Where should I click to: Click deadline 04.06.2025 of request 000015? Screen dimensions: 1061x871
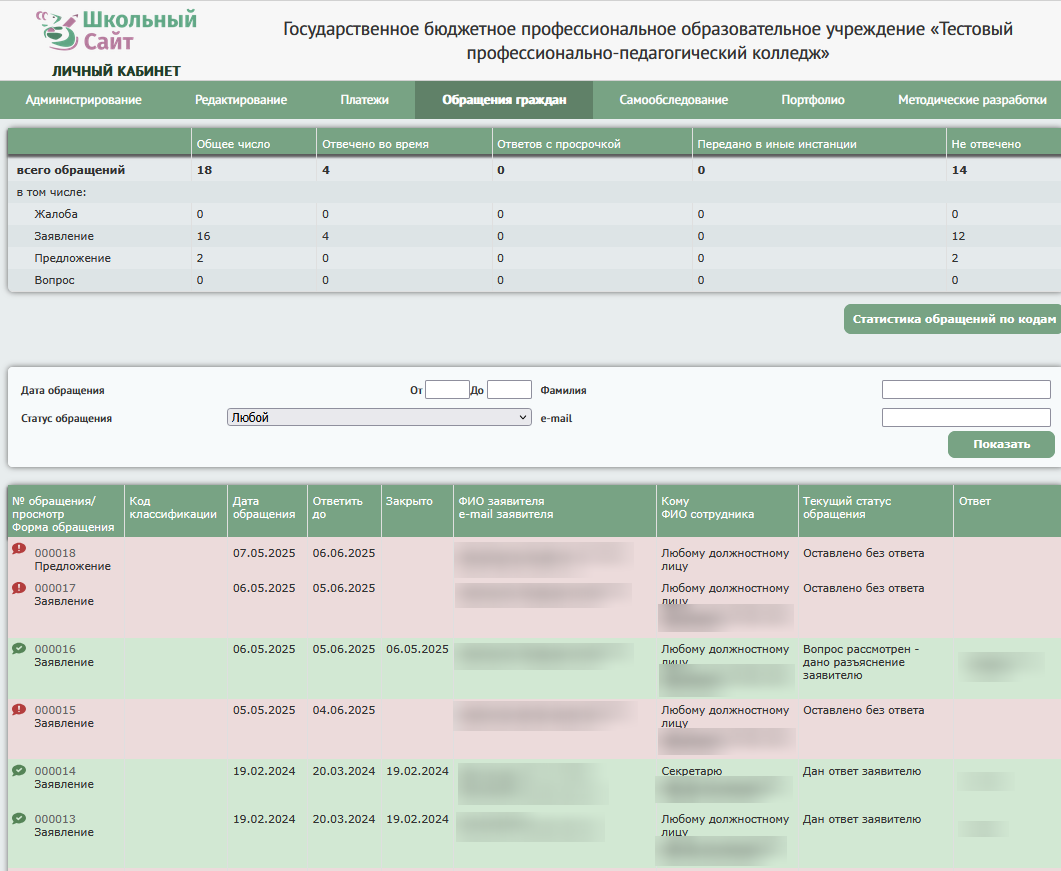pos(344,710)
